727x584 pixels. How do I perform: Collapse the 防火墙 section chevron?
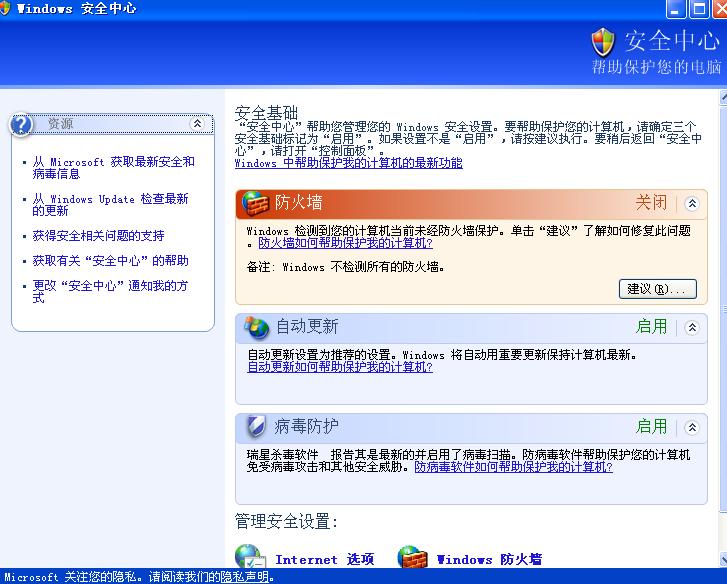tap(692, 203)
